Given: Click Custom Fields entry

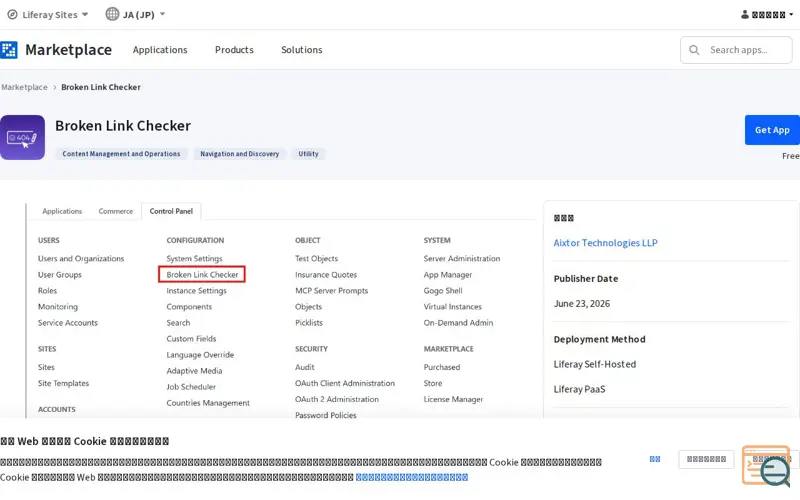Looking at the screenshot, I should pyautogui.click(x=191, y=339).
